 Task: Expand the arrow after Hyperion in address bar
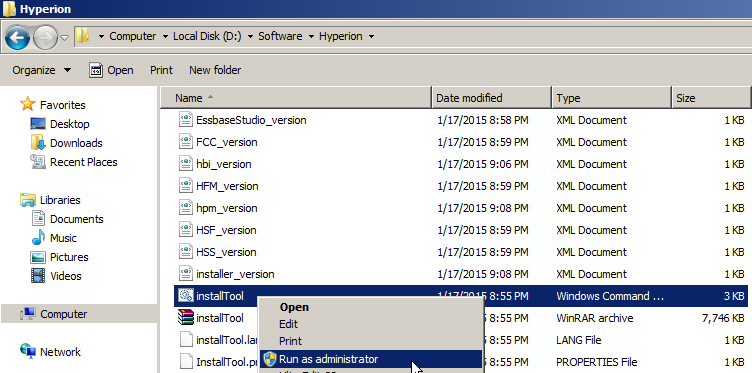[x=371, y=36]
